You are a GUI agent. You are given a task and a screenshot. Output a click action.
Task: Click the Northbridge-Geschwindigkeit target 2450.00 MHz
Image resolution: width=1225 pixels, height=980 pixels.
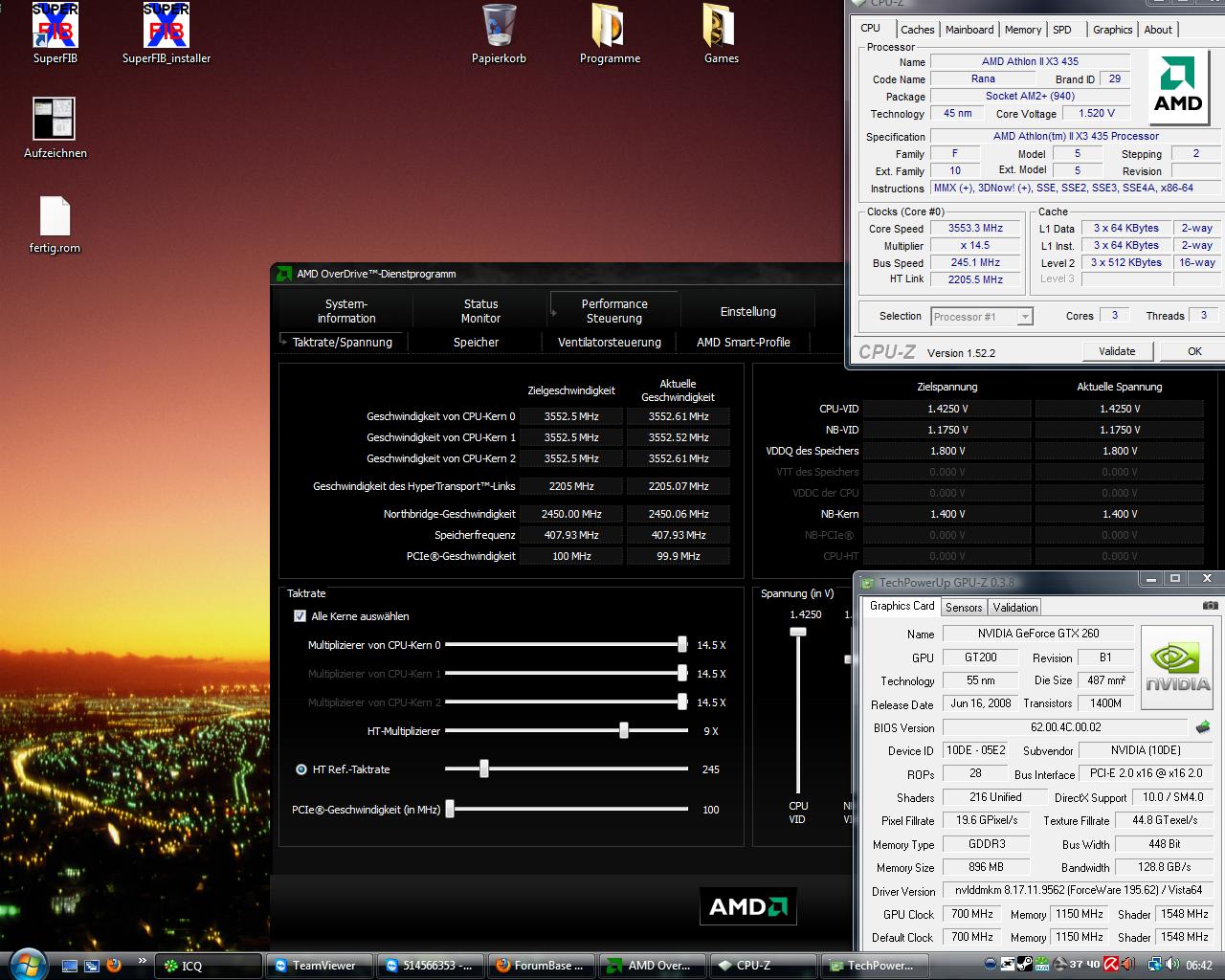point(571,514)
